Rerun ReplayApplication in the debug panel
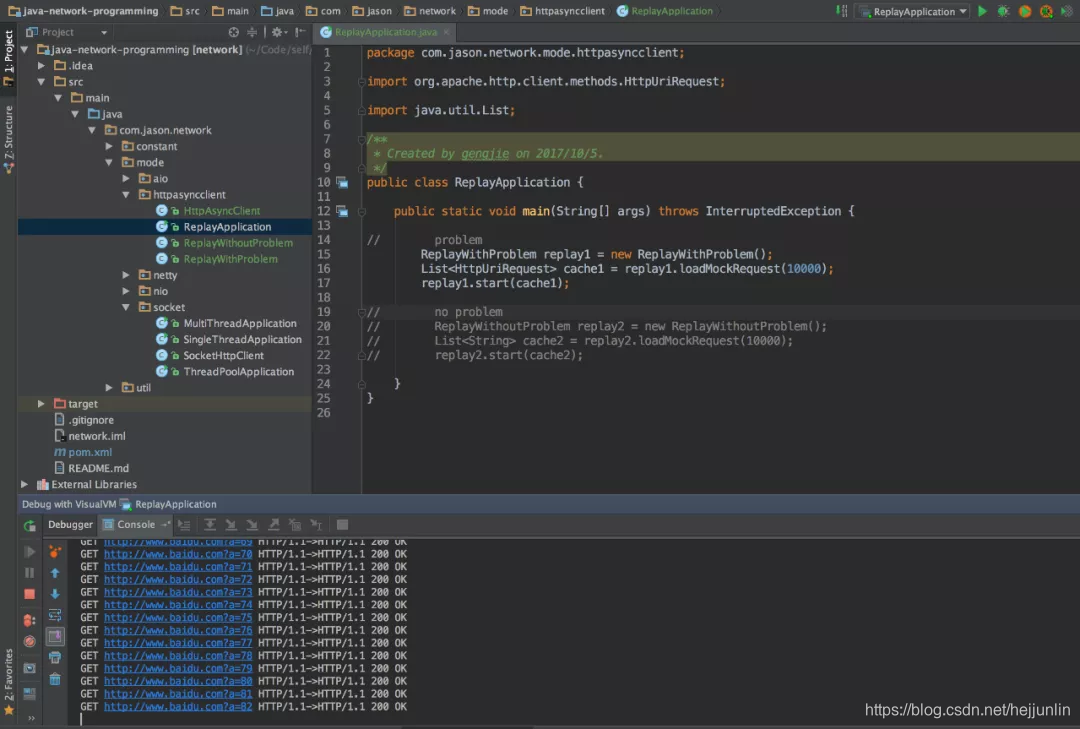 (x=29, y=525)
